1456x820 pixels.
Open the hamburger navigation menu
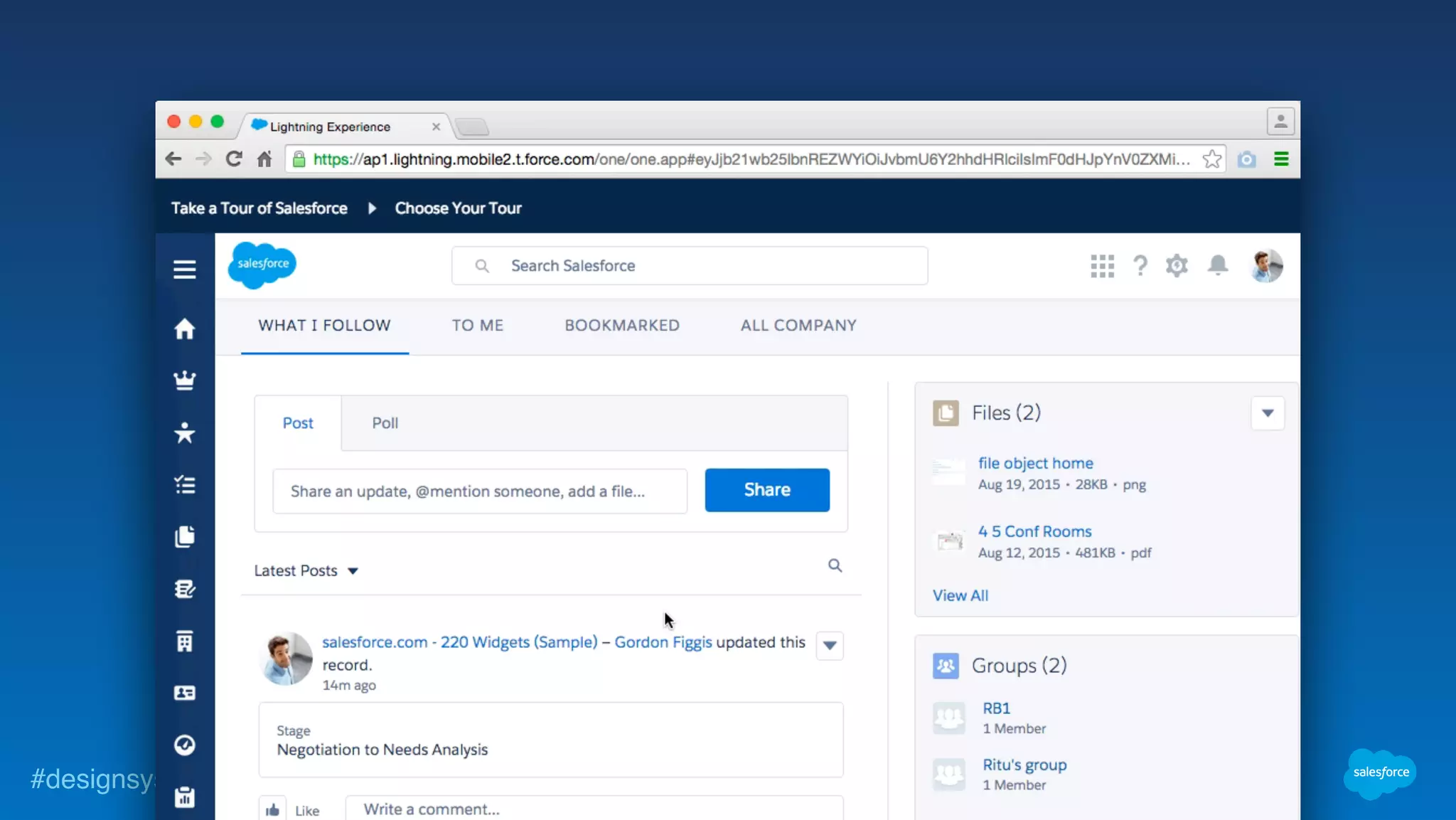tap(184, 269)
